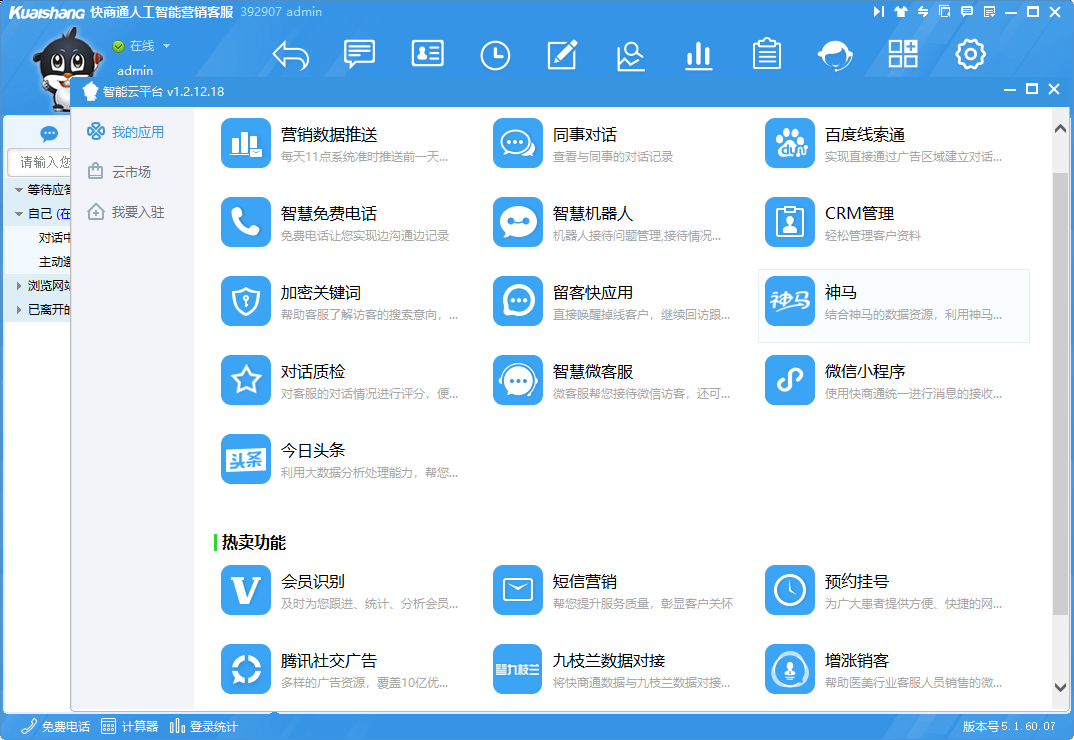Select 我要入驻 in the sidebar
The height and width of the screenshot is (740, 1074).
pyautogui.click(x=137, y=212)
